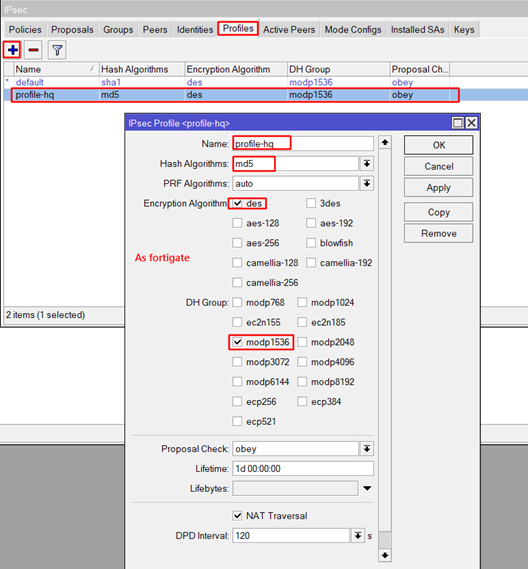Open Proposal Check dropdown arrow
This screenshot has width=528, height=569.
pyautogui.click(x=367, y=449)
